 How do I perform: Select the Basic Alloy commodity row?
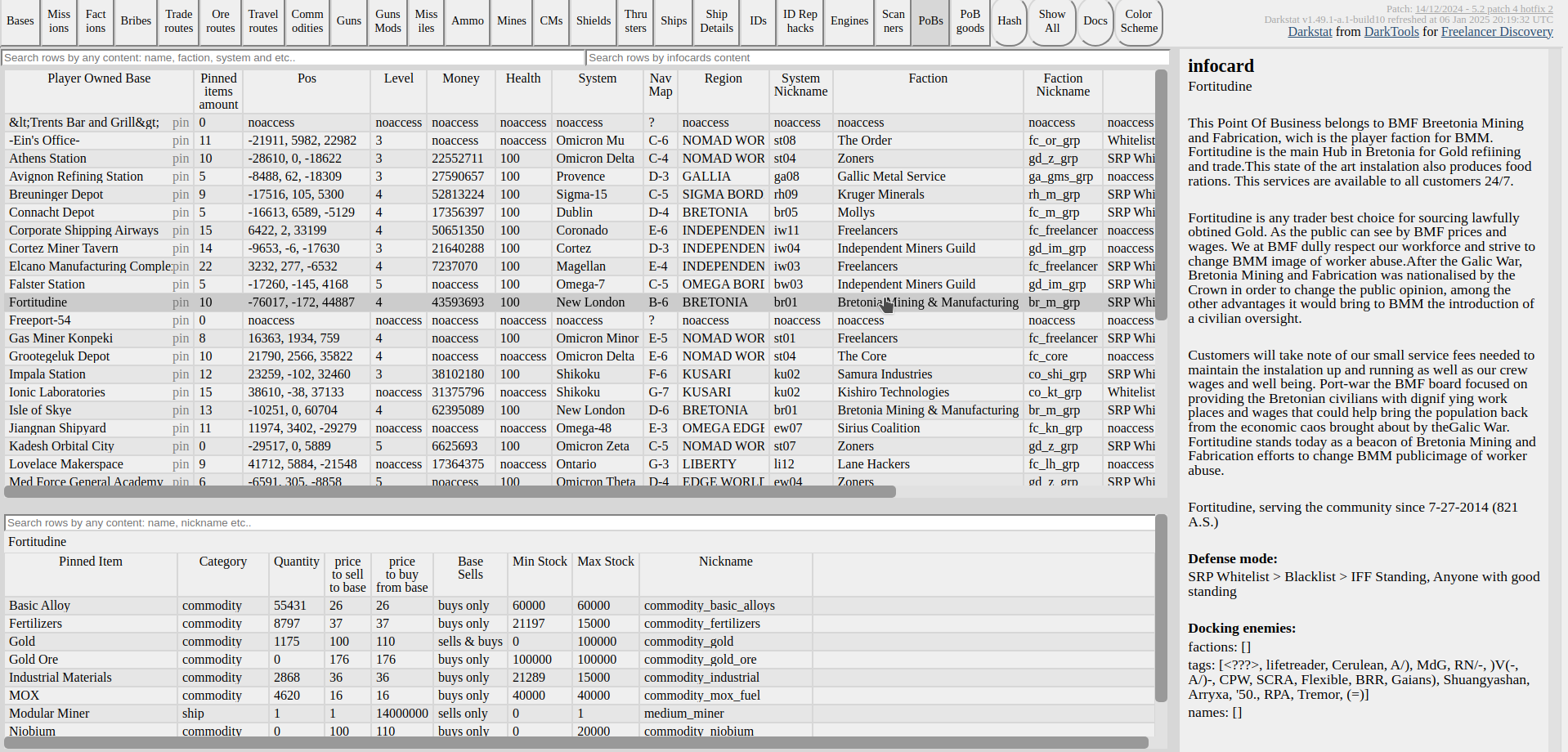580,606
